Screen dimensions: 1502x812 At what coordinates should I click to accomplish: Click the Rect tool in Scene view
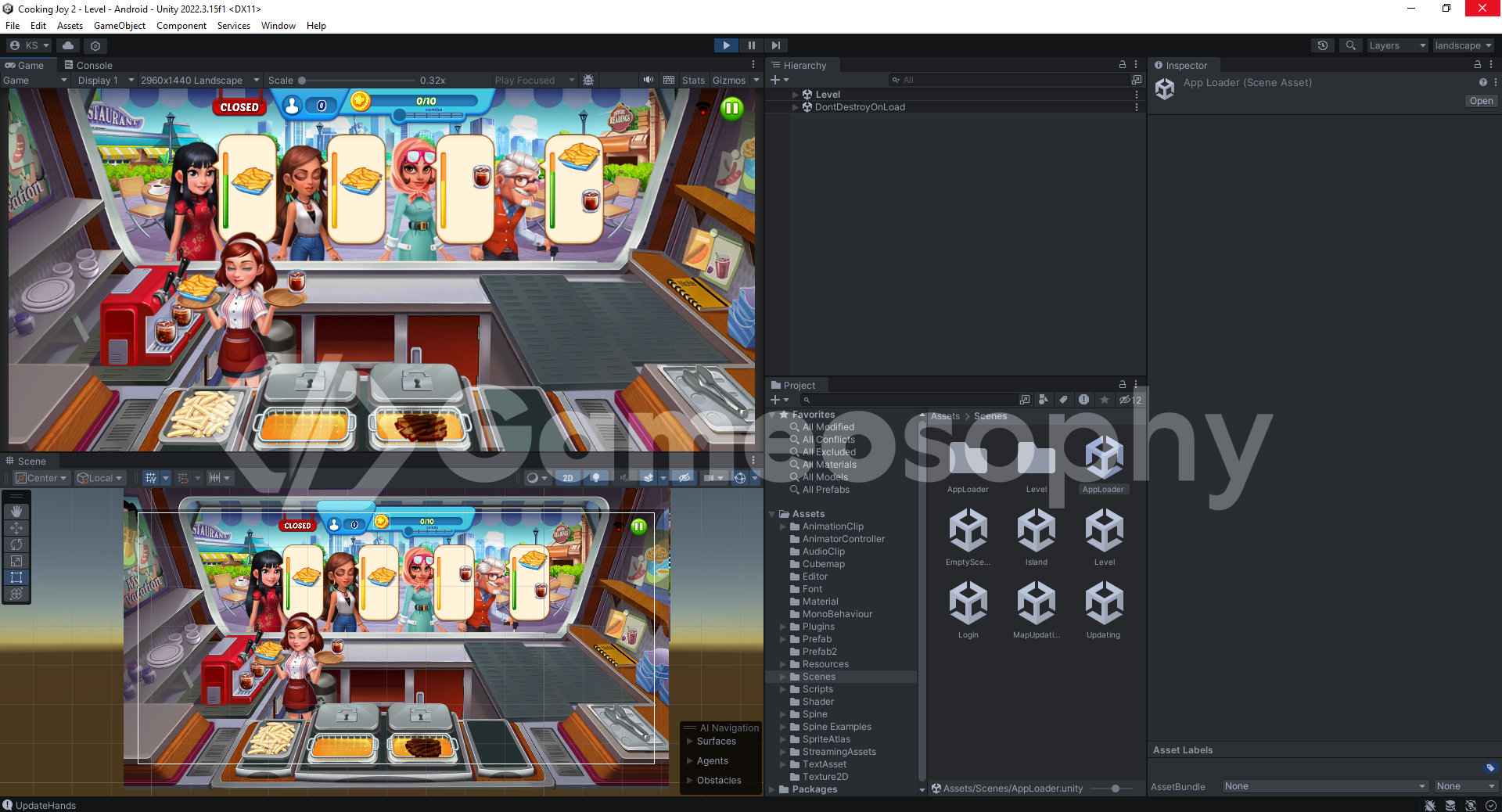tap(16, 577)
